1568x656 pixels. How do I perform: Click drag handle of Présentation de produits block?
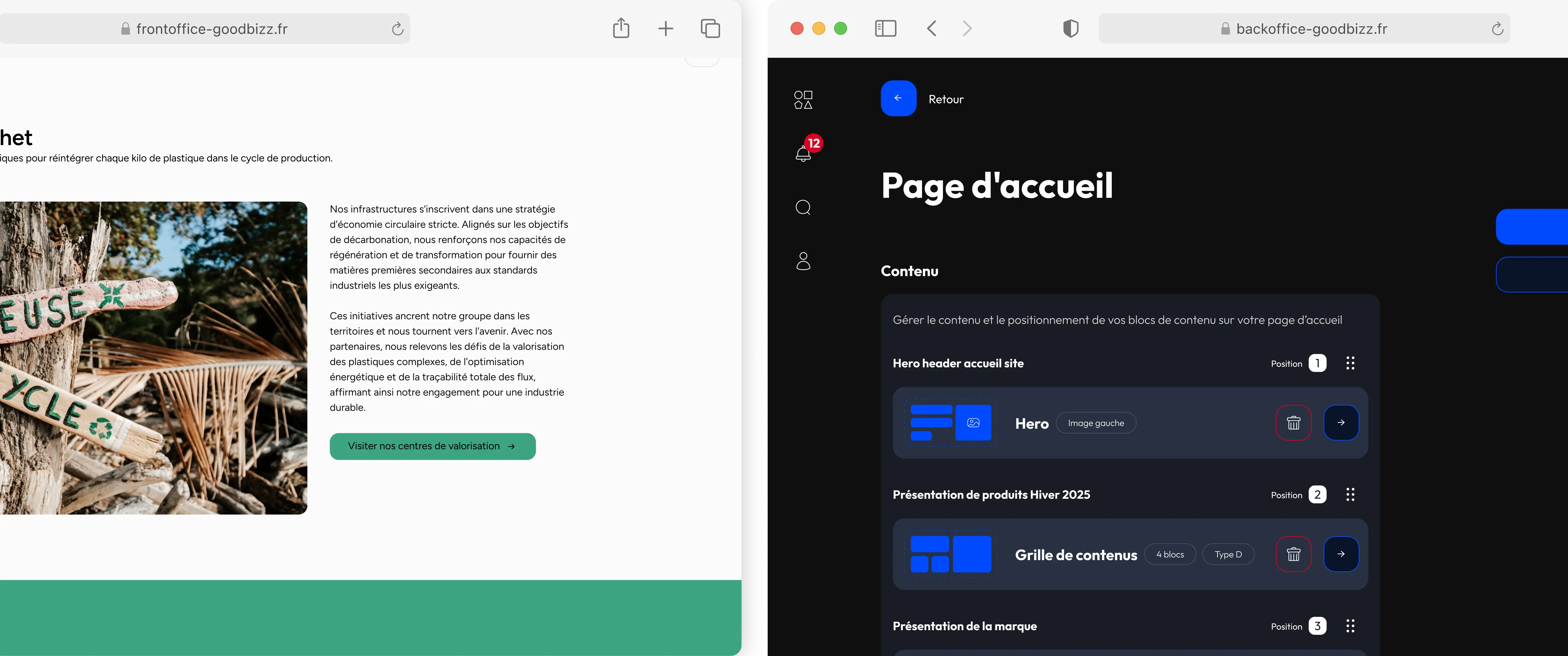tap(1350, 495)
